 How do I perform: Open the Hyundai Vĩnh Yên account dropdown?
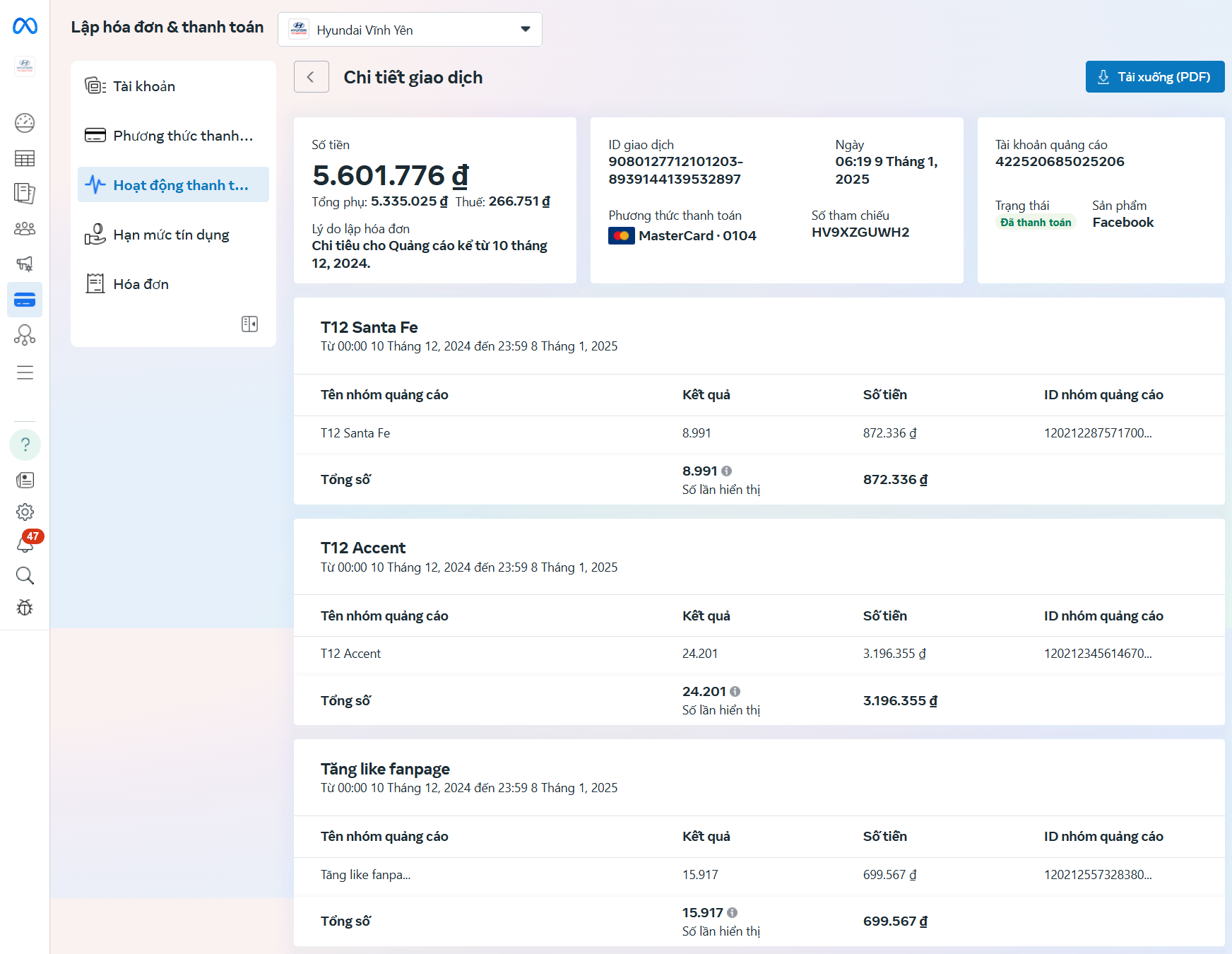click(410, 30)
